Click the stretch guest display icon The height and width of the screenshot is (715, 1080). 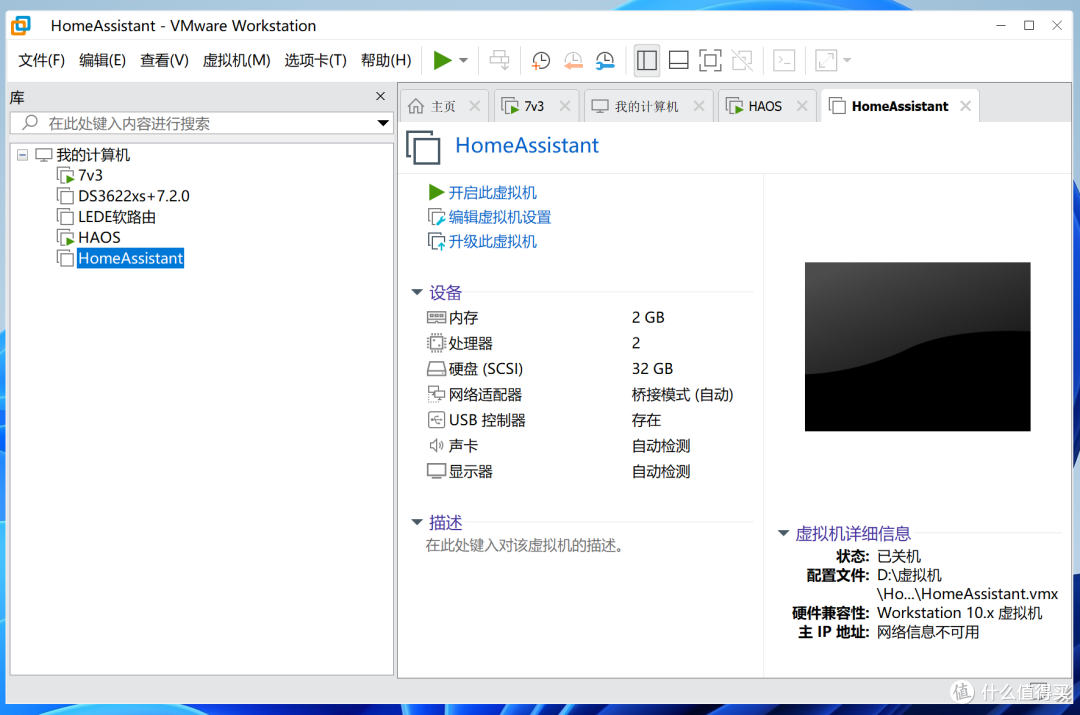pyautogui.click(x=826, y=61)
